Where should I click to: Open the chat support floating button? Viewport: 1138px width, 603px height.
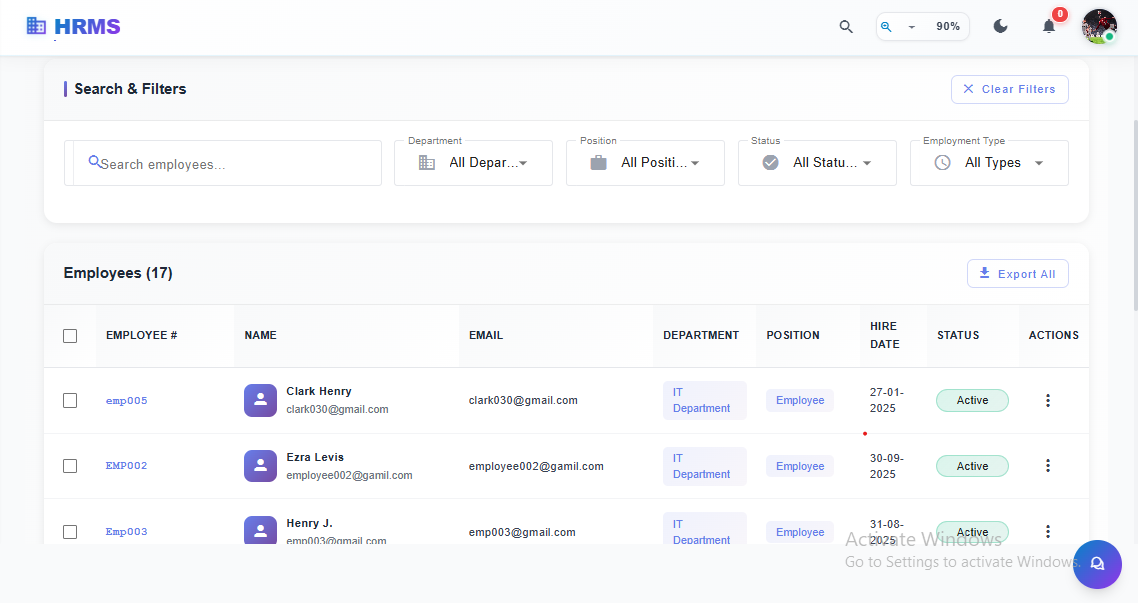coord(1097,564)
